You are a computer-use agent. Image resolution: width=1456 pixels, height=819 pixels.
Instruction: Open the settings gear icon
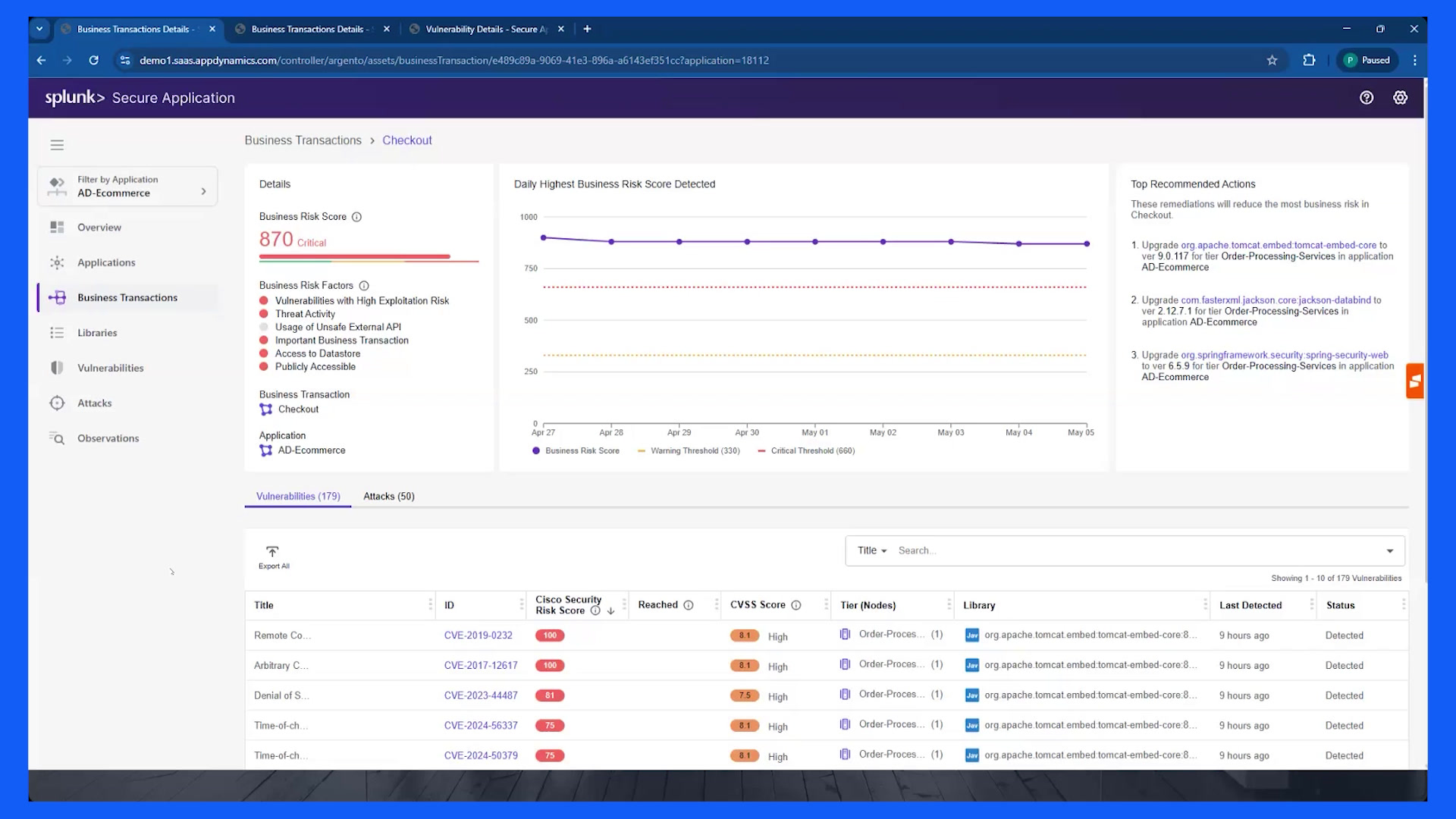[x=1401, y=98]
